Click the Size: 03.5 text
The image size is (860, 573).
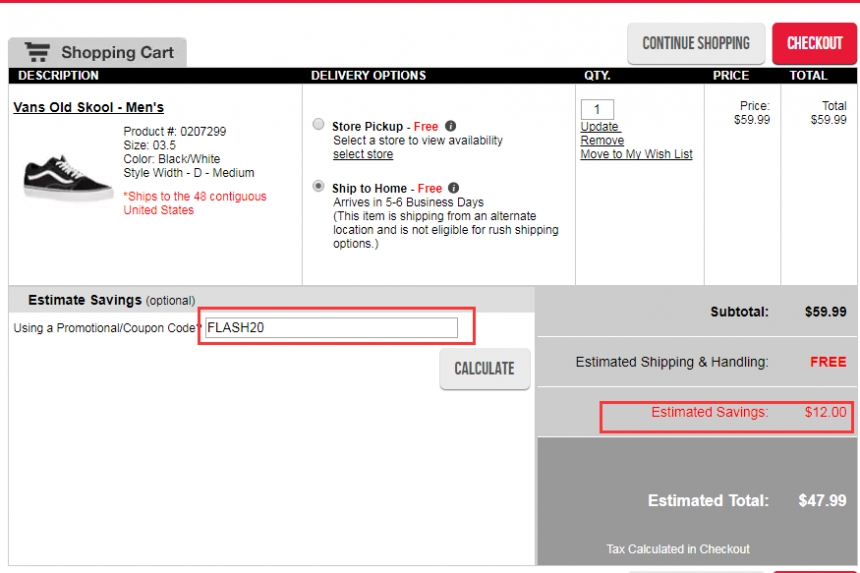tap(149, 145)
